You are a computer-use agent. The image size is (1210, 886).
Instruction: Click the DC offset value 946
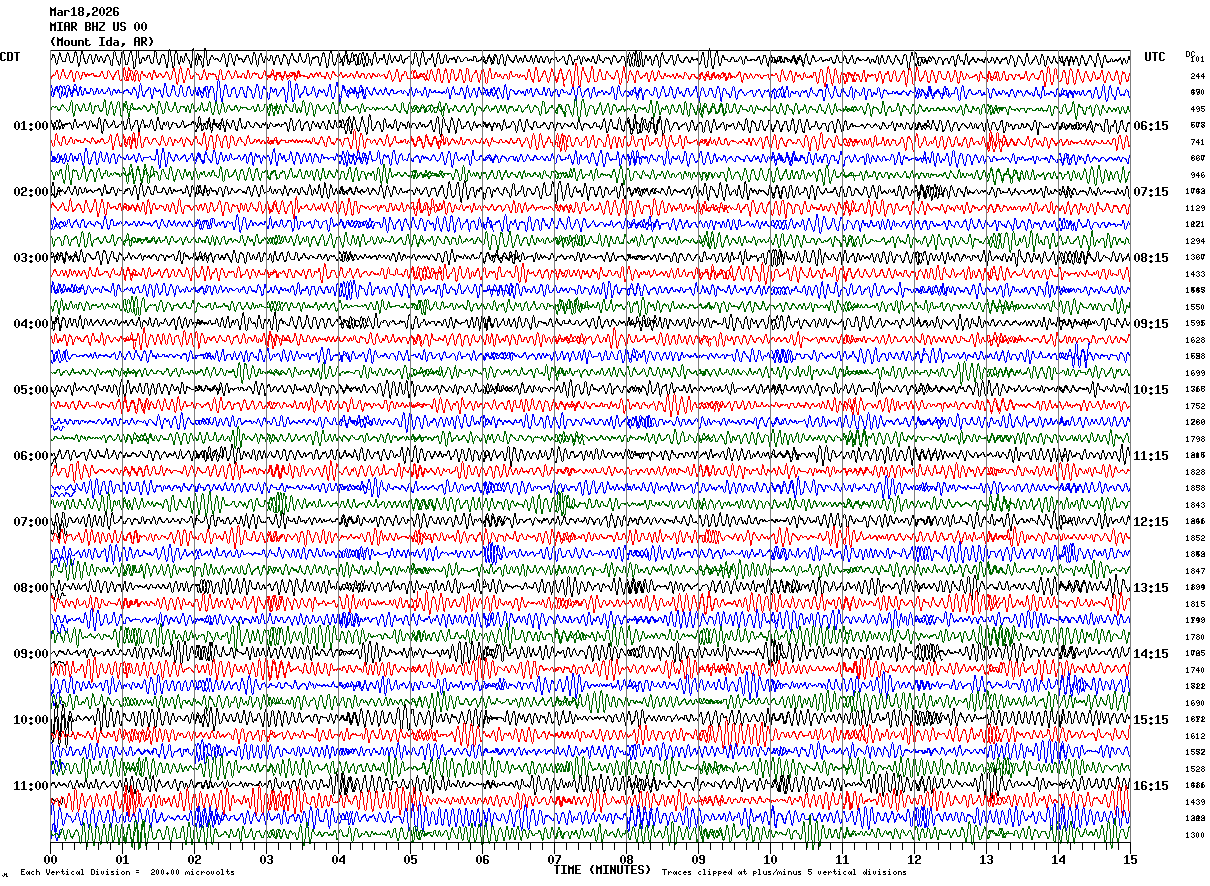coord(1197,175)
